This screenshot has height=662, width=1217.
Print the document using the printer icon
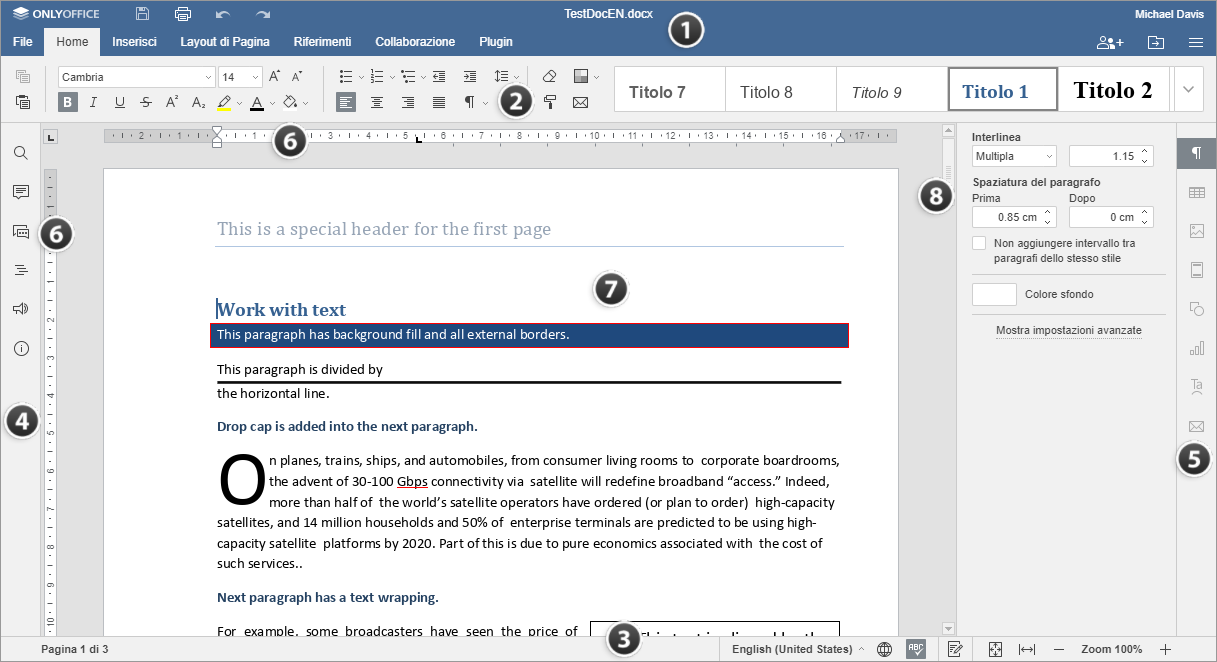183,14
